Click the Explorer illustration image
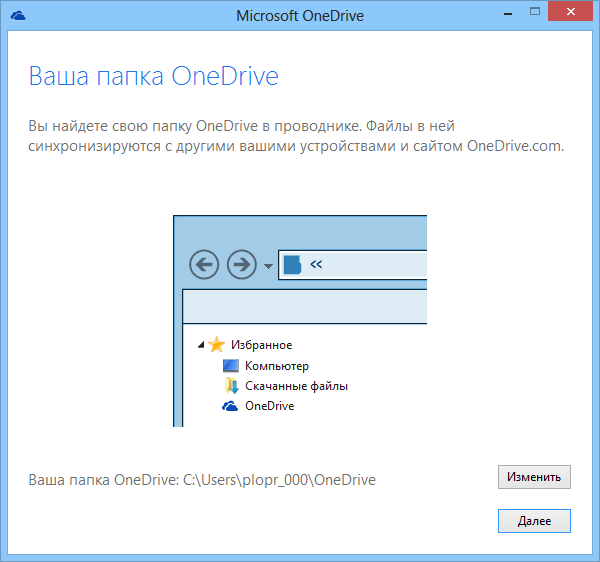 point(300,321)
